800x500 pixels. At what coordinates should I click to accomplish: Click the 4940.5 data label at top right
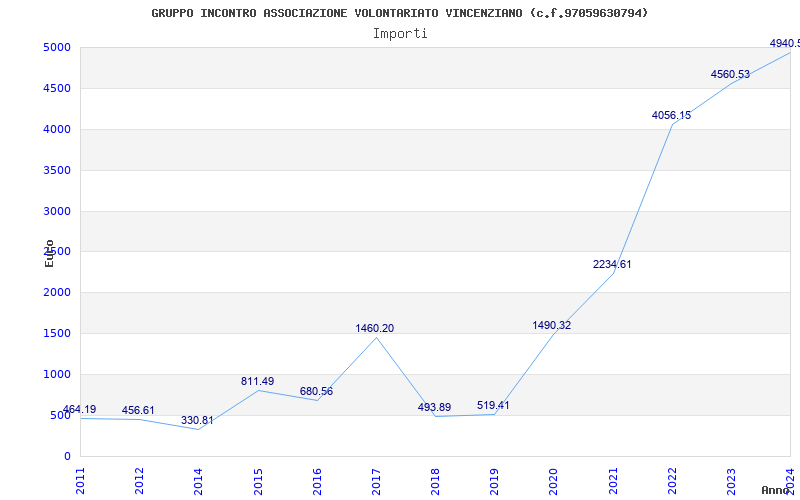[785, 43]
